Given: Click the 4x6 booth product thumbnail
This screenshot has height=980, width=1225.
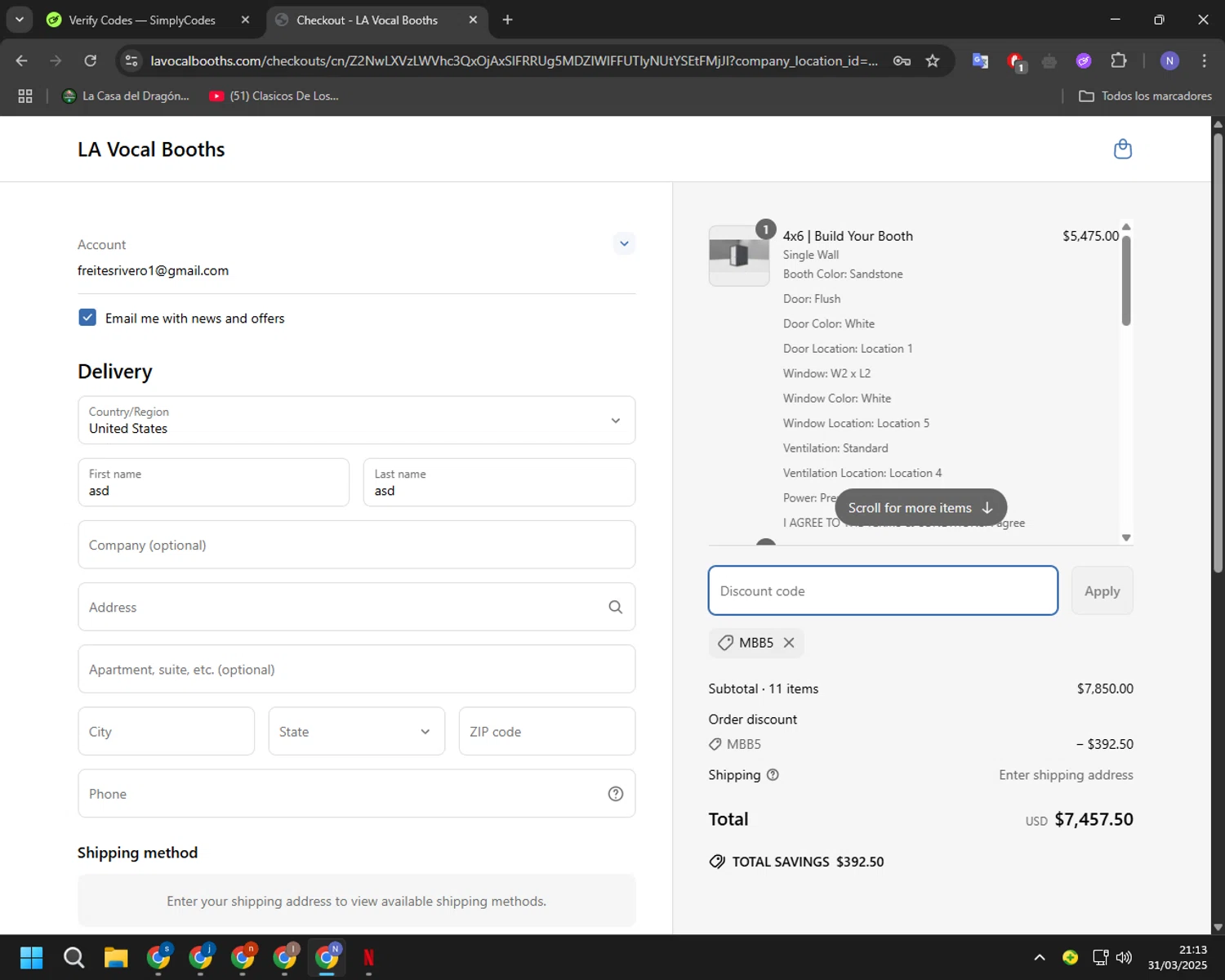Looking at the screenshot, I should (739, 256).
